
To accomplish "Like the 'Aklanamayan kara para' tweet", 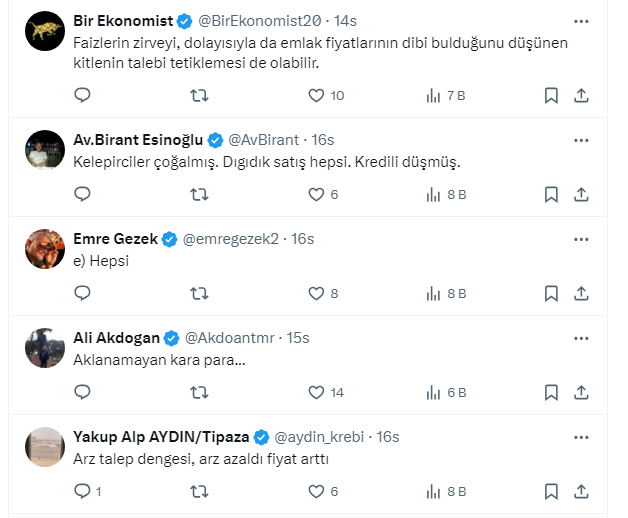I will point(316,393).
